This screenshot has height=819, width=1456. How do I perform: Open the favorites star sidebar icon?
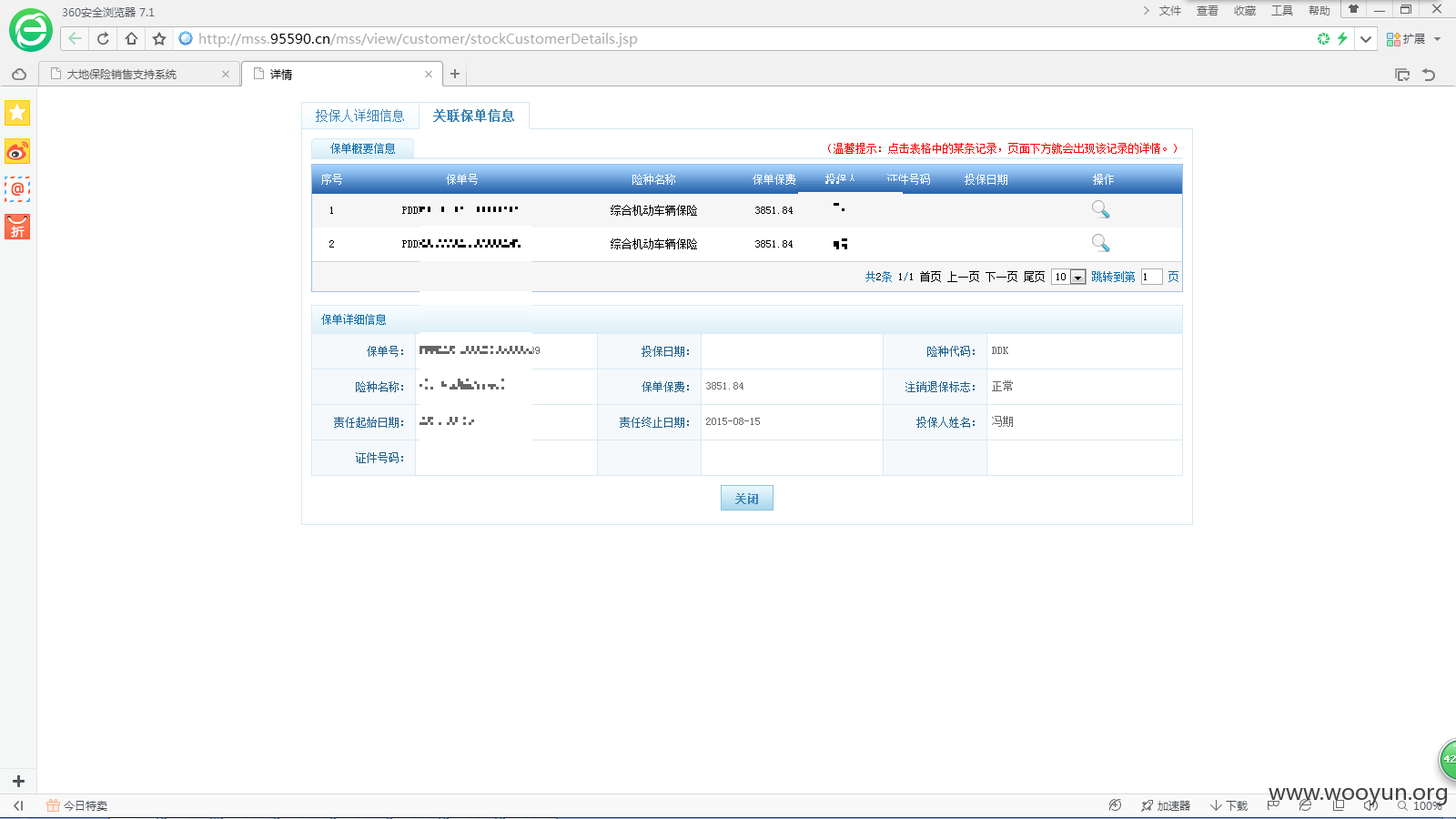(17, 113)
